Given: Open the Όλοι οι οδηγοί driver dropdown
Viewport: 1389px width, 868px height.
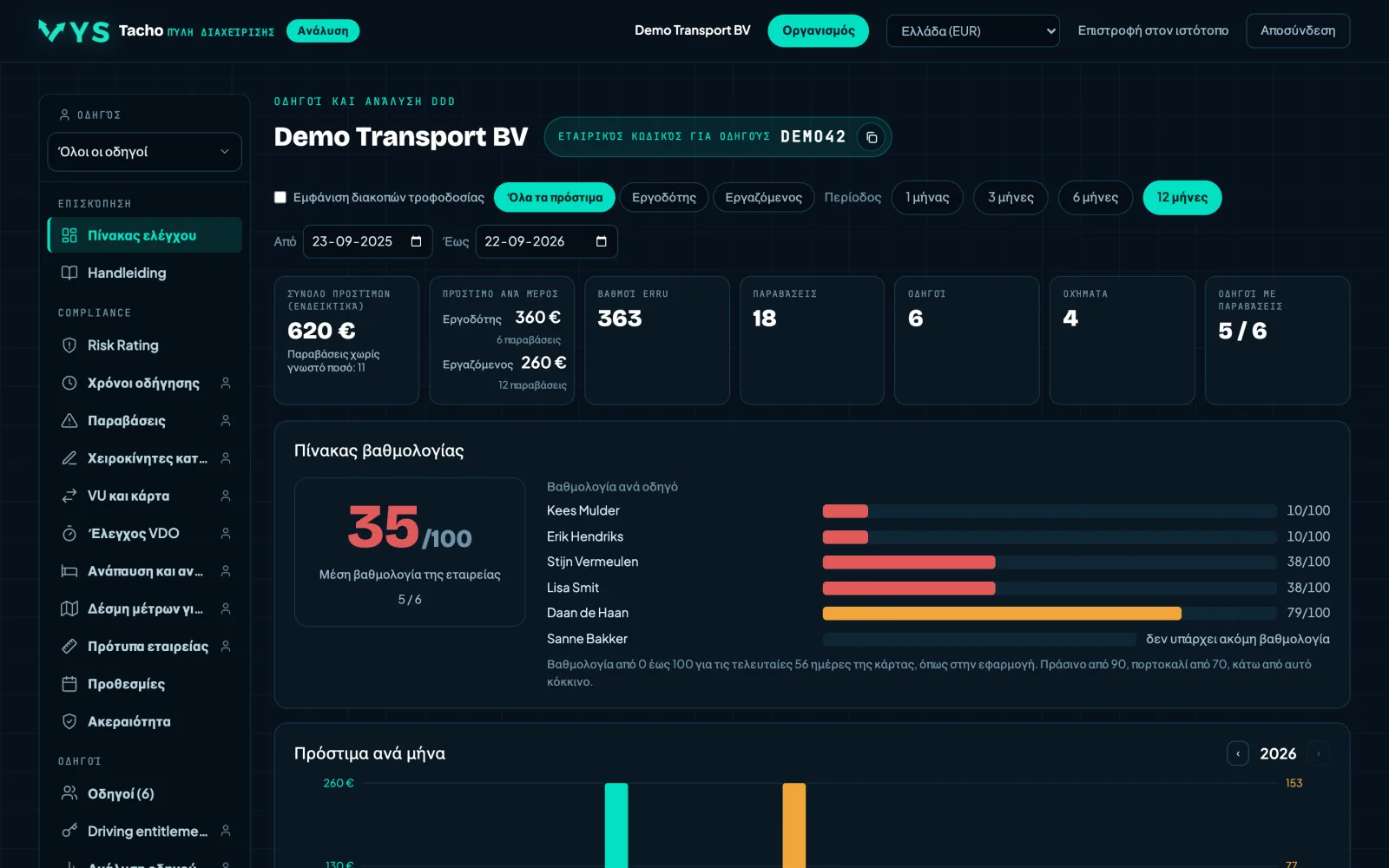Looking at the screenshot, I should coord(144,152).
